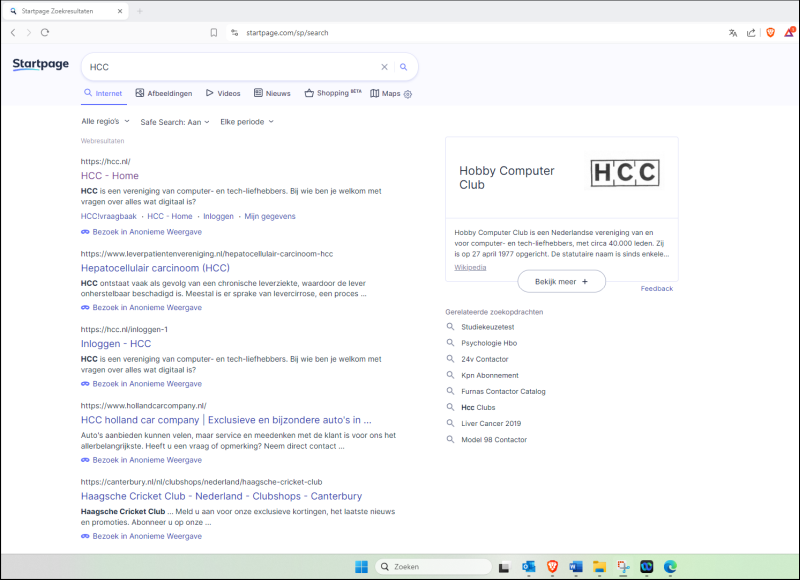Click the share page icon
The width and height of the screenshot is (800, 580).
point(751,32)
